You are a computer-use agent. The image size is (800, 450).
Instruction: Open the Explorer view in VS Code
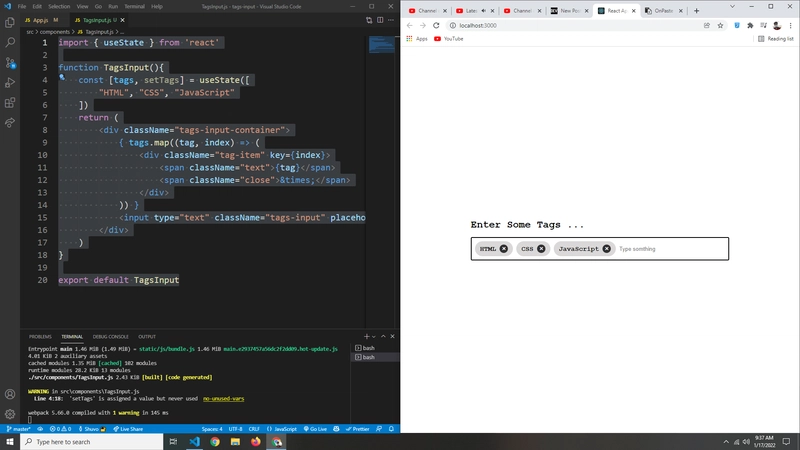tap(10, 22)
